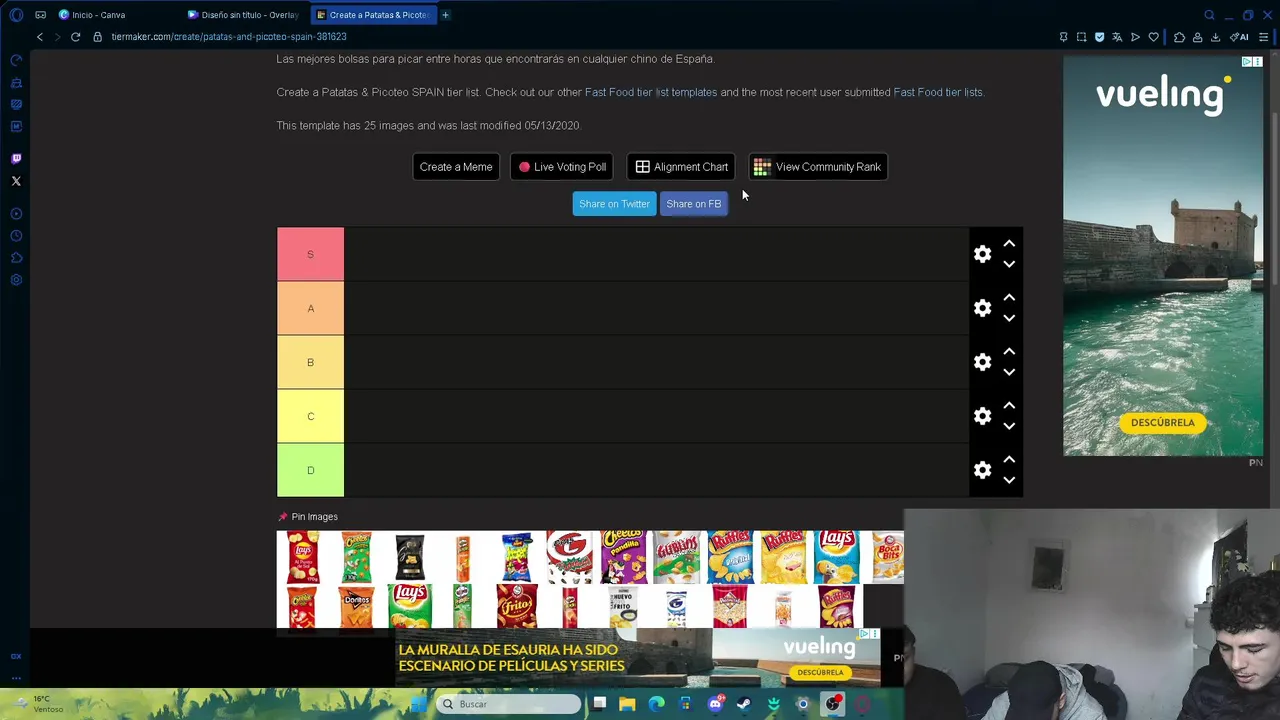Screen dimensions: 1280x720
Task: Select the Cheetos Pandilla image
Action: point(624,557)
